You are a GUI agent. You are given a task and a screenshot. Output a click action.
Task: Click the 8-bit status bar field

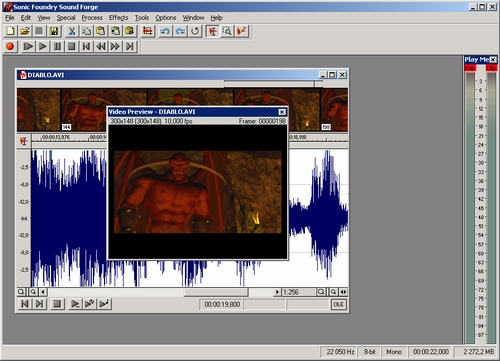(x=369, y=352)
